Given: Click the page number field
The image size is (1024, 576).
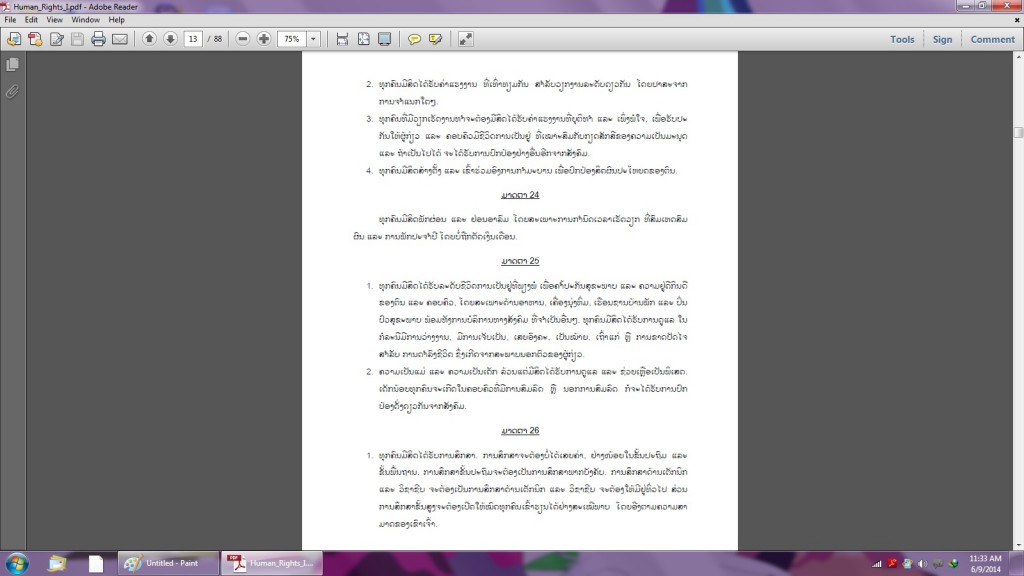Looking at the screenshot, I should pyautogui.click(x=193, y=39).
